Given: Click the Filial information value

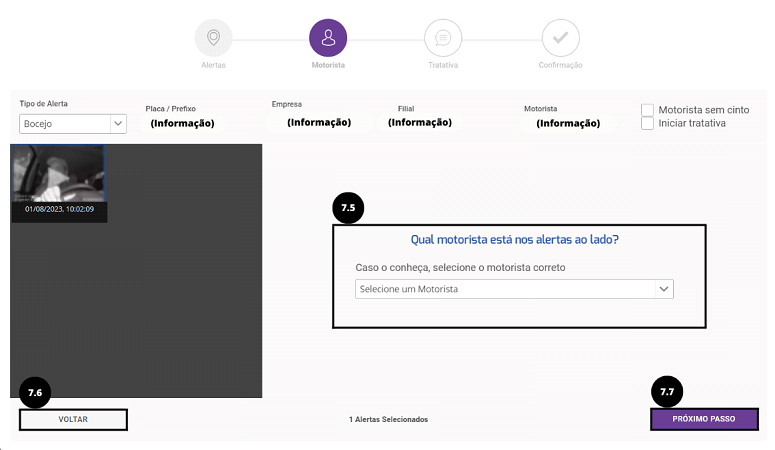Looking at the screenshot, I should [x=420, y=122].
